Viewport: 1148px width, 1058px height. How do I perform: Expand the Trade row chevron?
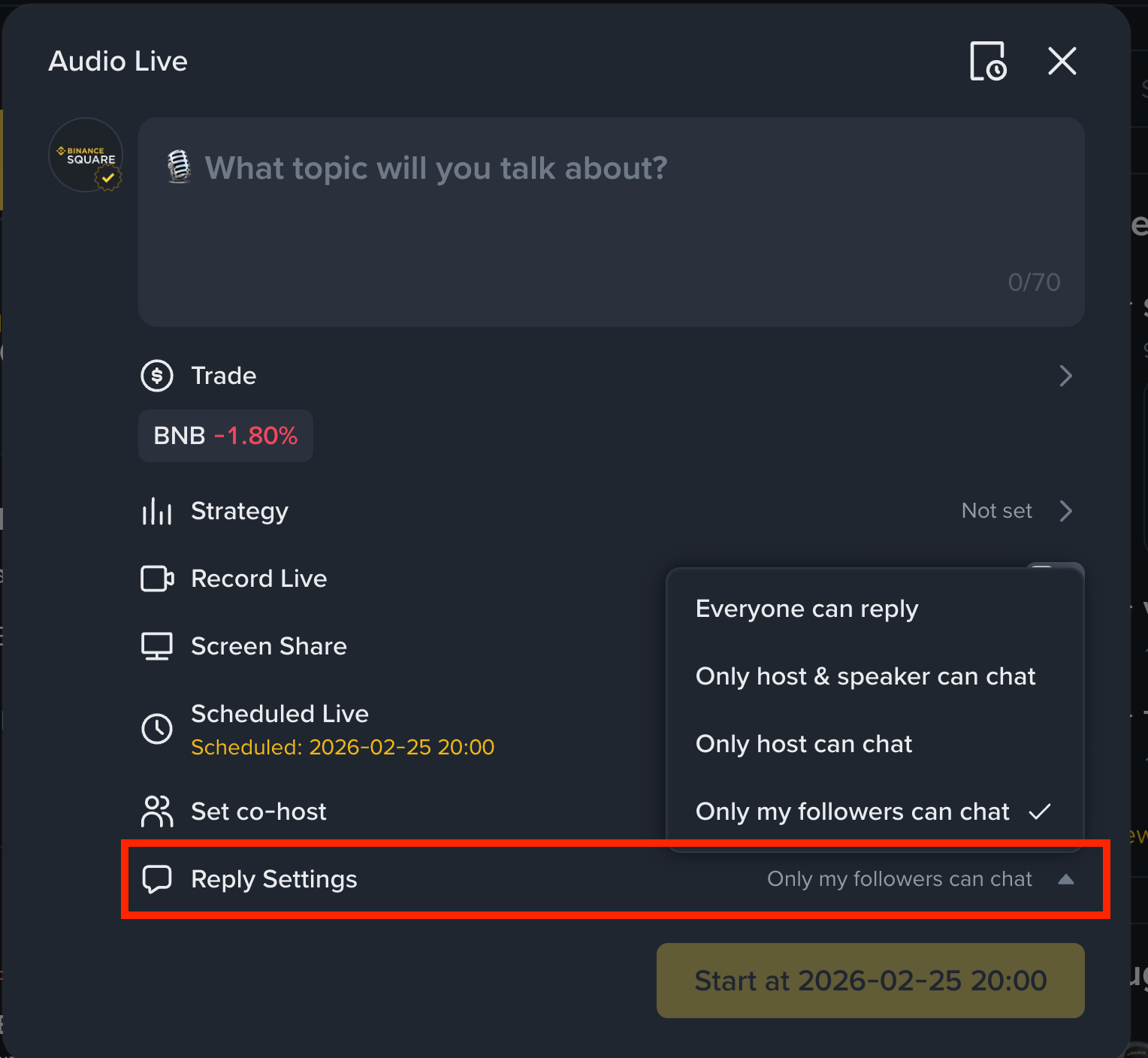[x=1065, y=376]
